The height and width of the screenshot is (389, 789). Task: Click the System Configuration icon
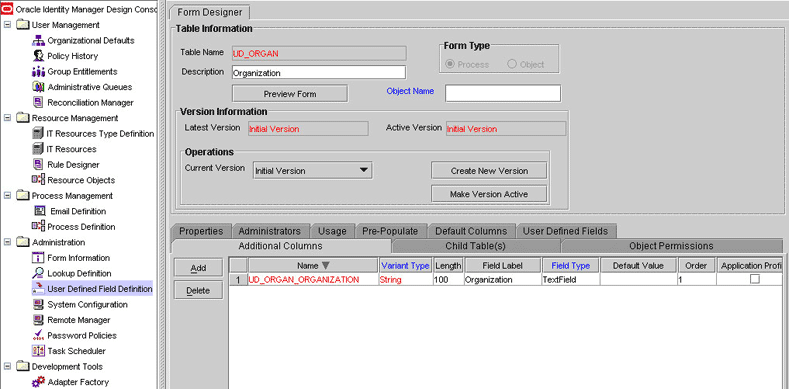[38, 304]
